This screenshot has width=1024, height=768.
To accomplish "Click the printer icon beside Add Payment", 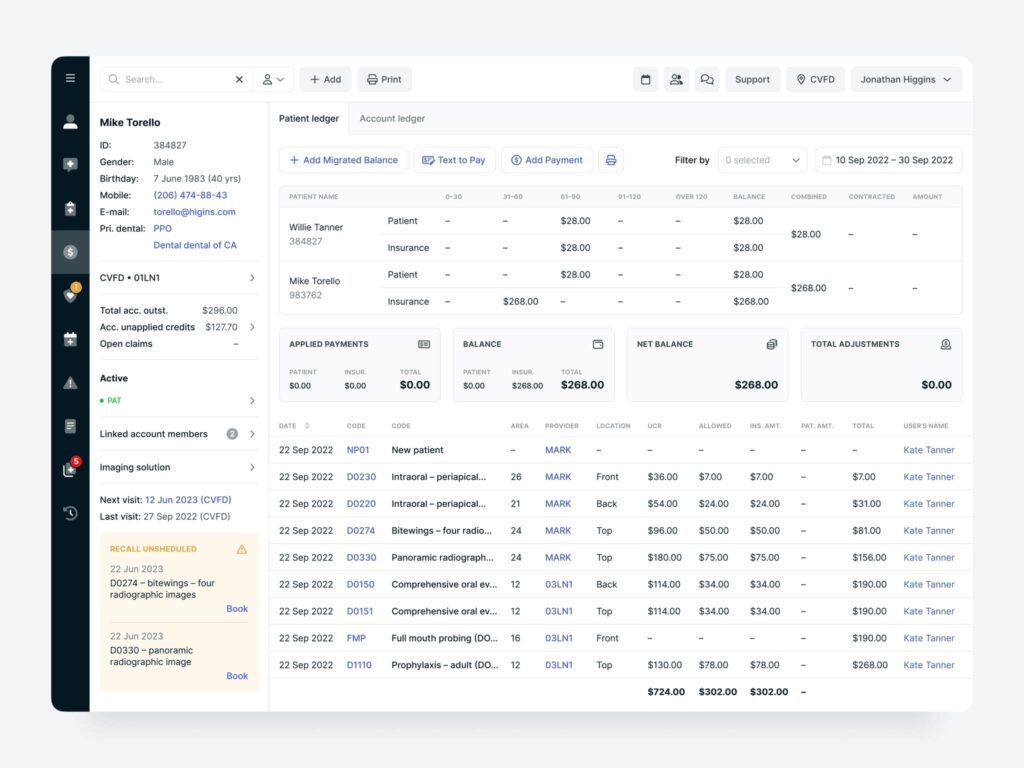I will point(611,160).
